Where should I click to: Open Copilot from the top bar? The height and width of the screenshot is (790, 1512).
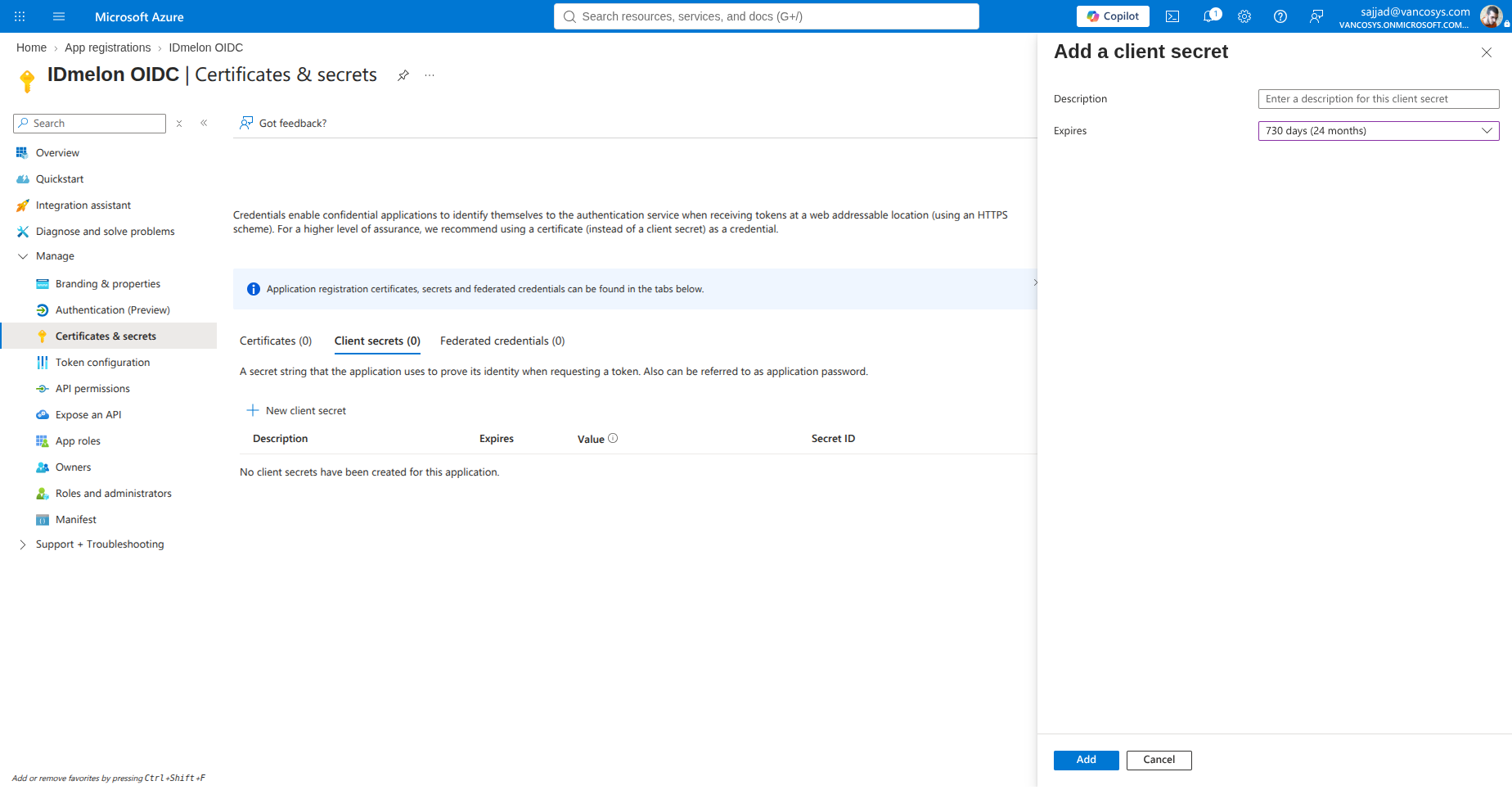pyautogui.click(x=1113, y=16)
